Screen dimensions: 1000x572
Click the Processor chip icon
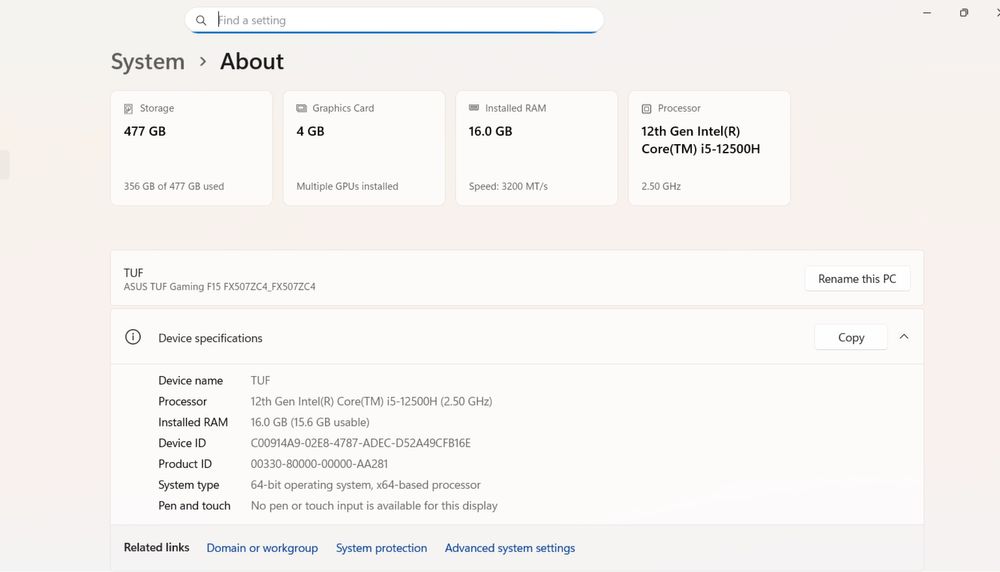point(647,108)
